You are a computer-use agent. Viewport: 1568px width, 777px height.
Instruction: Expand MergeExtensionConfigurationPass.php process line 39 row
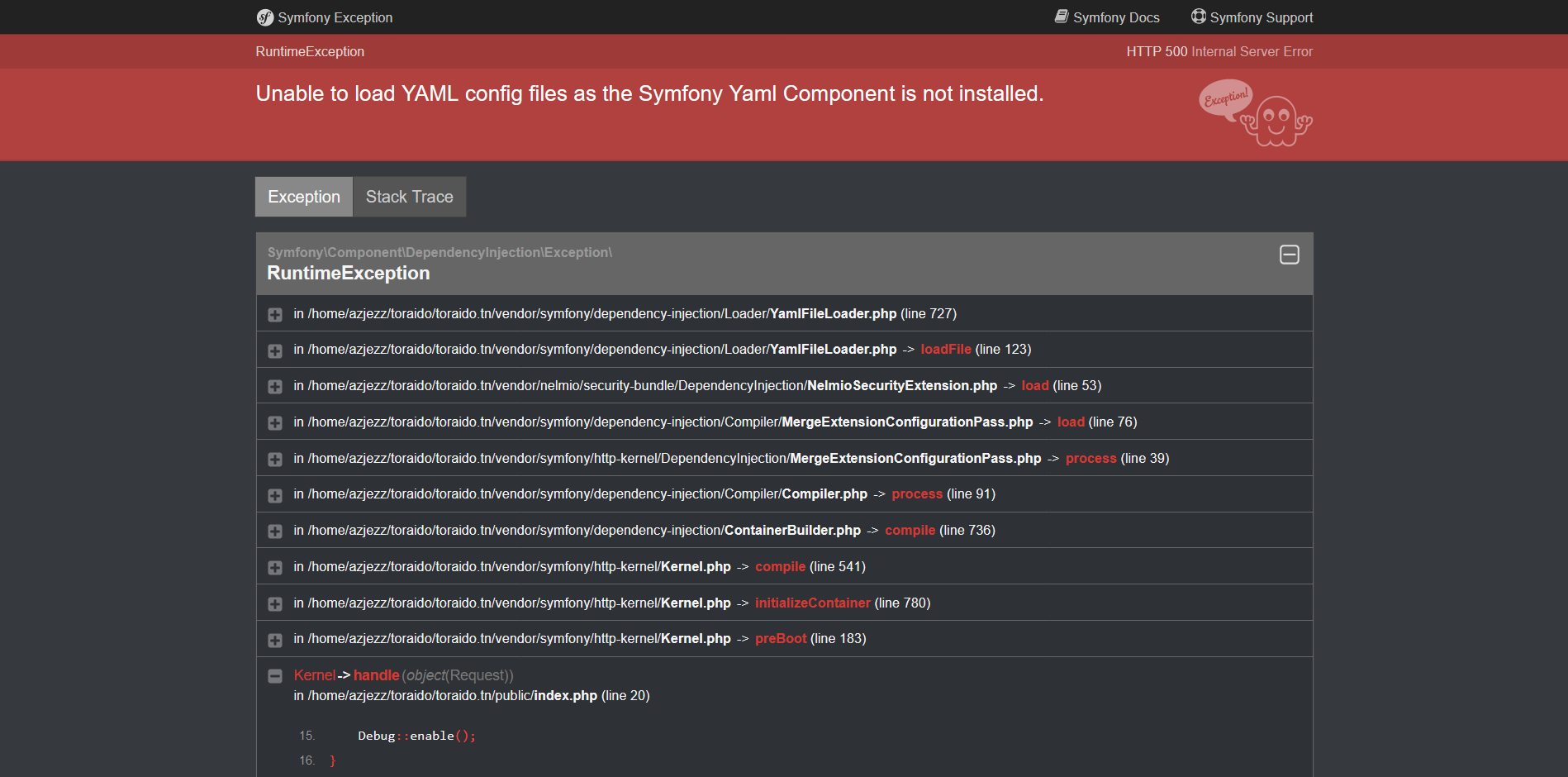point(275,459)
